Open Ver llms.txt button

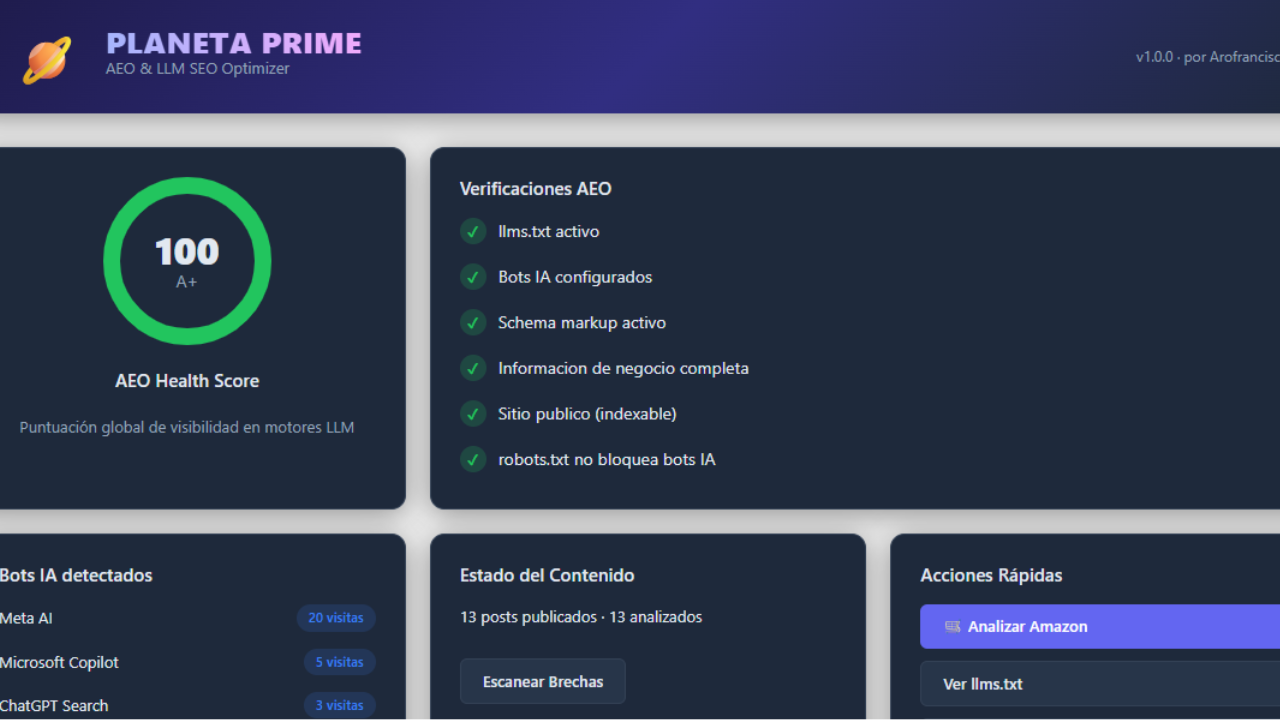[x=1100, y=684]
